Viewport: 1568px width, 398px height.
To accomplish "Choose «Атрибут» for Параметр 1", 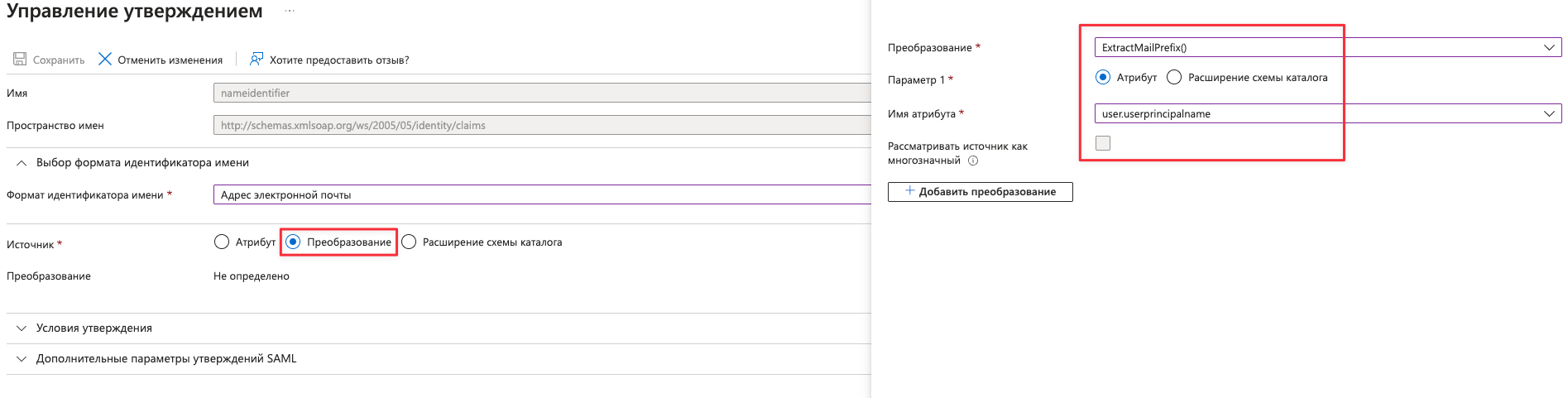I will pos(1103,78).
